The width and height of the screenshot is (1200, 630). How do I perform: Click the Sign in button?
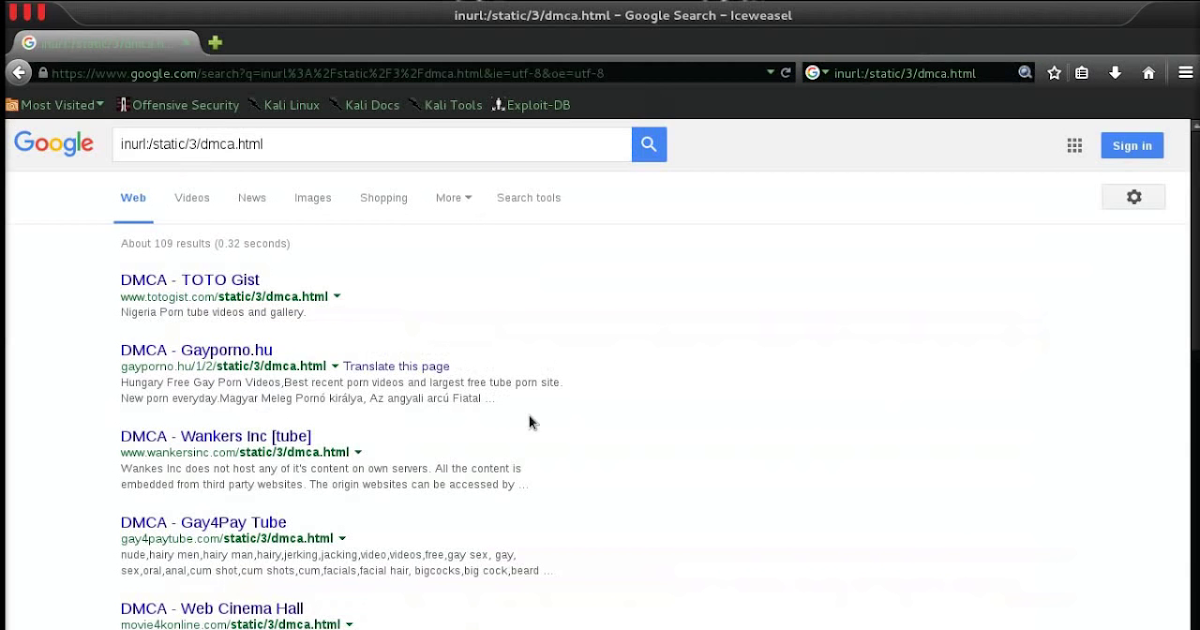1132,146
